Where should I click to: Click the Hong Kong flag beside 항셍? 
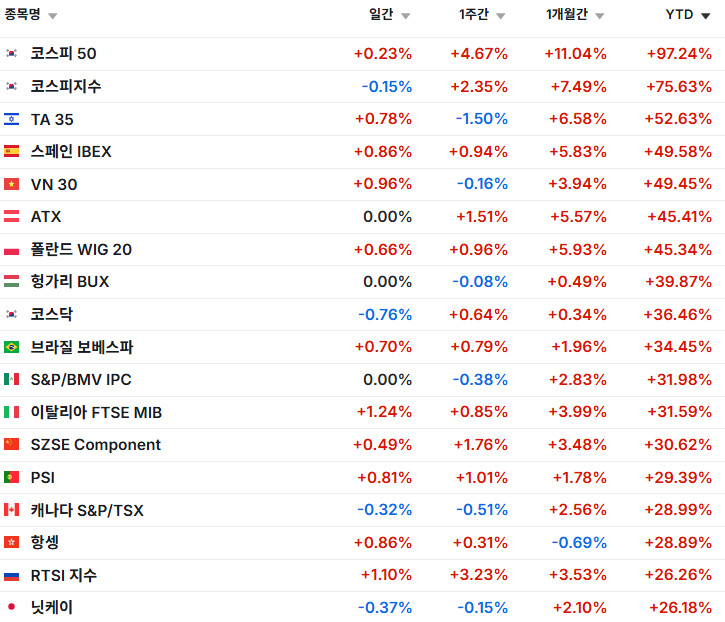coord(12,542)
